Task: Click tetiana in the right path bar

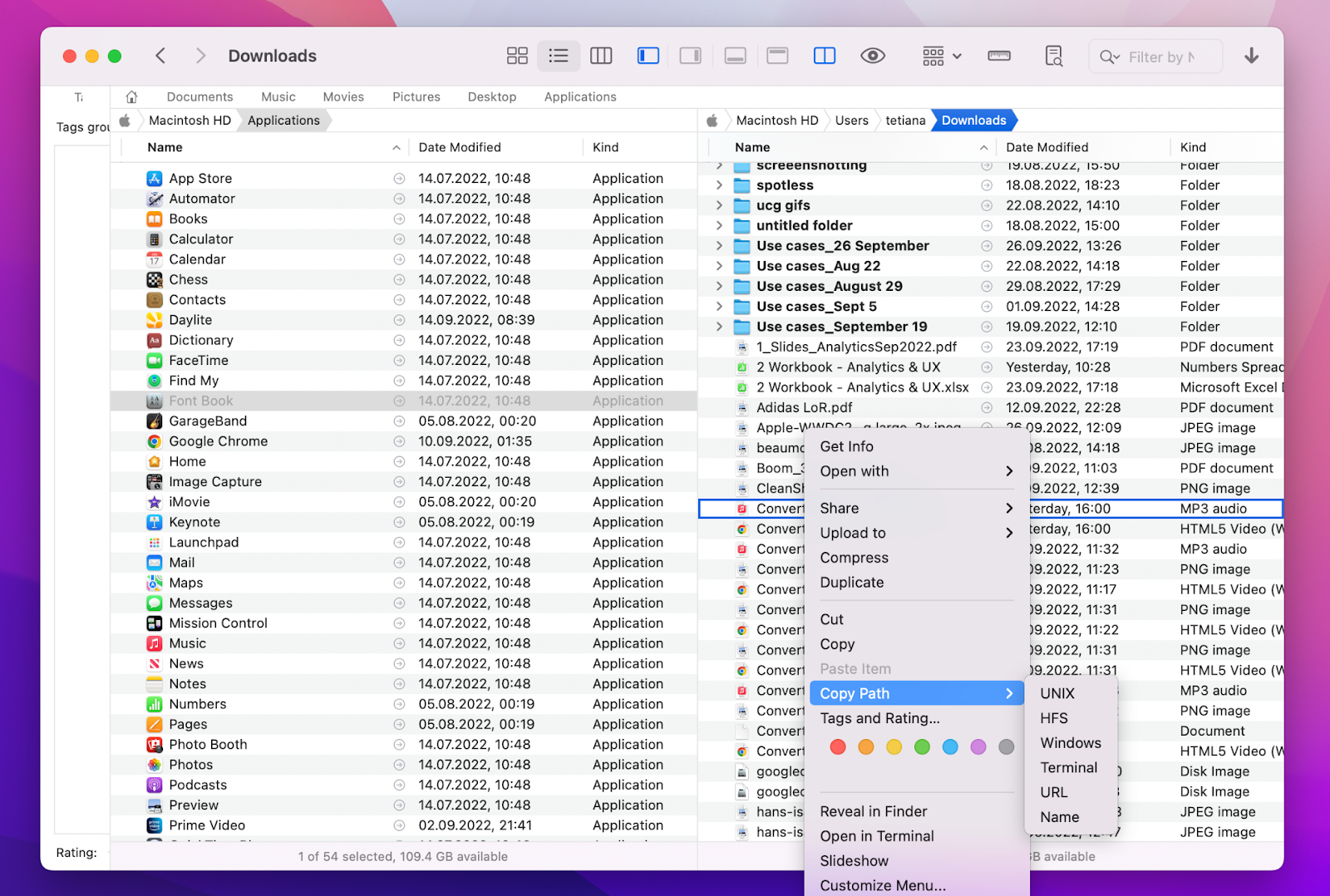Action: click(x=905, y=121)
